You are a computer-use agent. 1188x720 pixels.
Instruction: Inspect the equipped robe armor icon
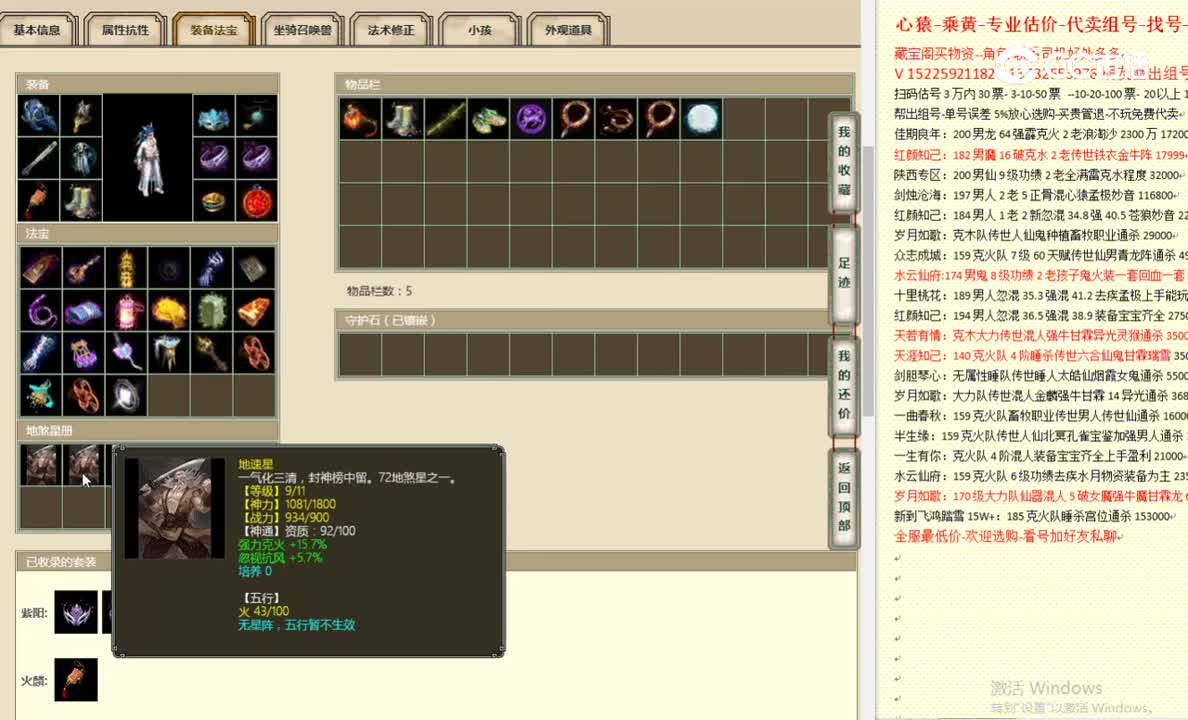pyautogui.click(x=81, y=158)
